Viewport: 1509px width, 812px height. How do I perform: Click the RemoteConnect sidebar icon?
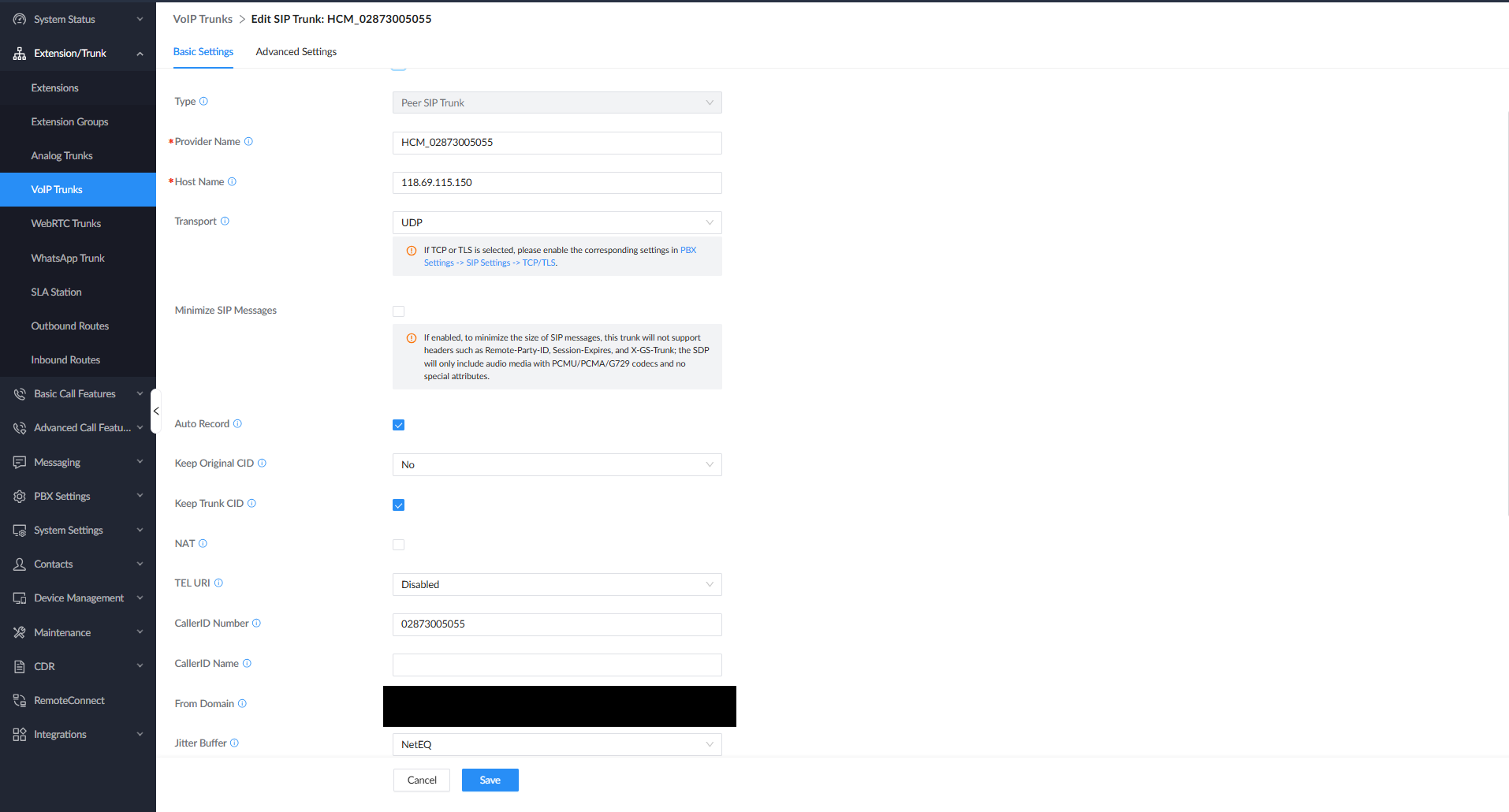[20, 700]
